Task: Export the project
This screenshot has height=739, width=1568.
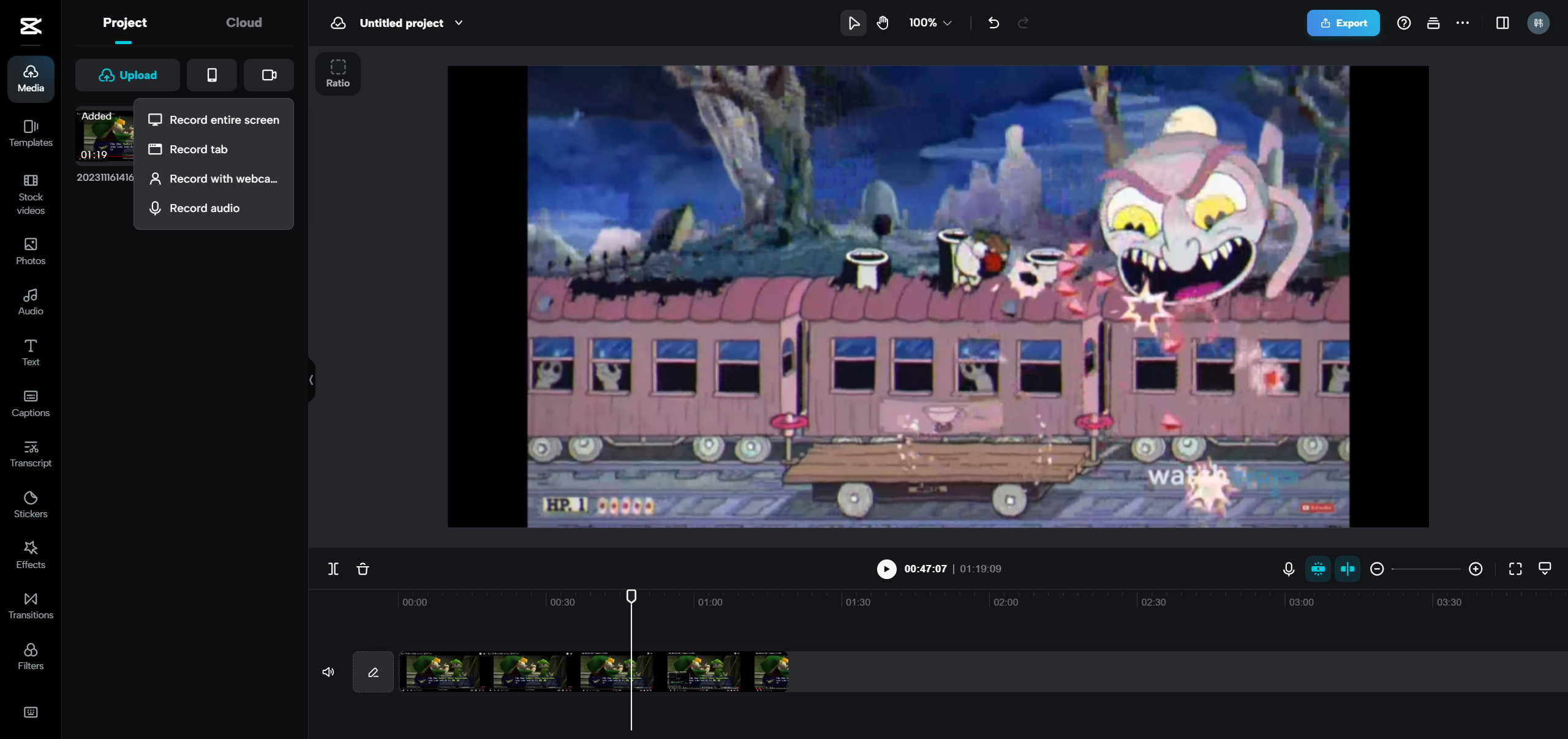Action: click(x=1343, y=23)
